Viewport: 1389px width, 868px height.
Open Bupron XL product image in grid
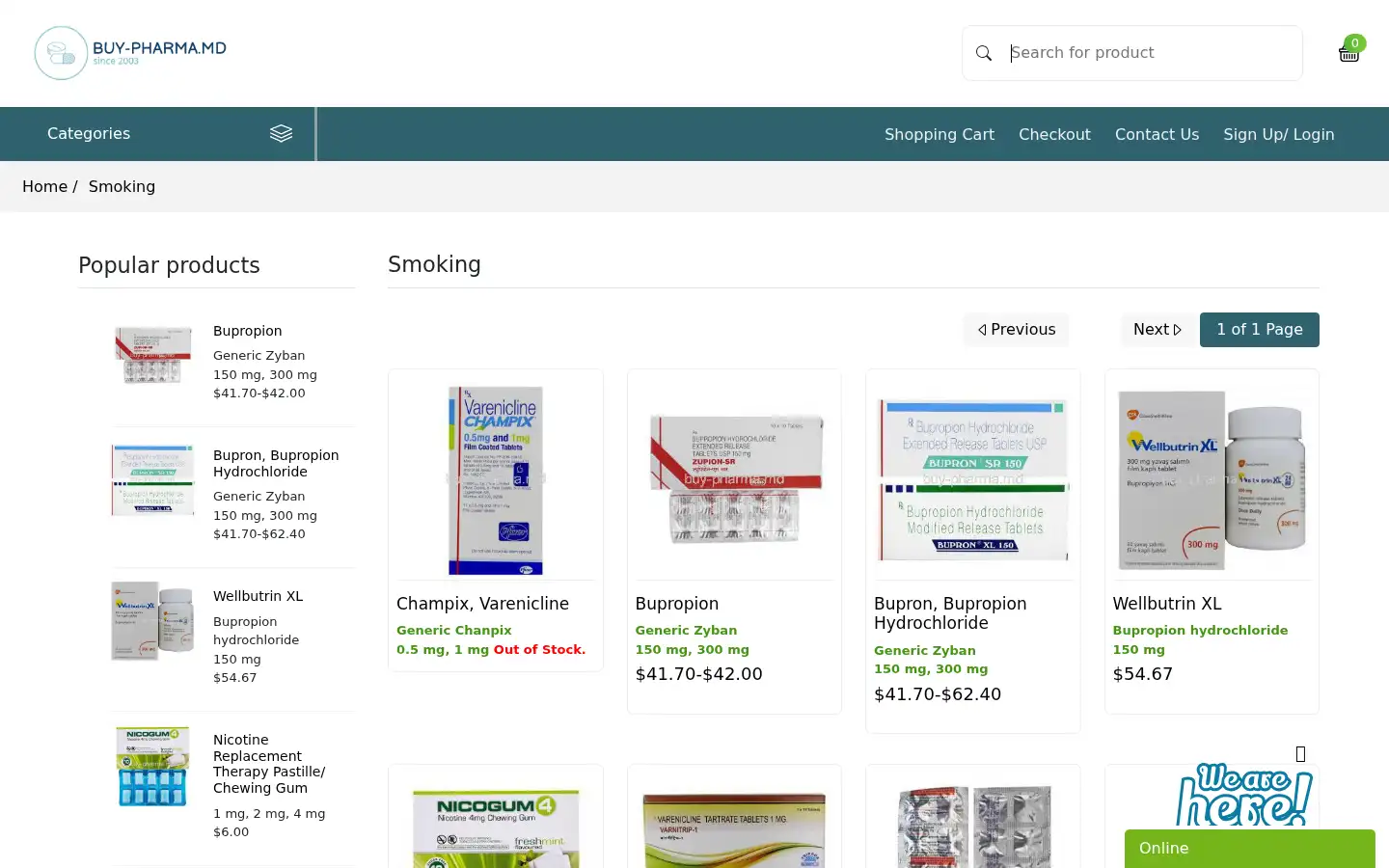coord(973,479)
